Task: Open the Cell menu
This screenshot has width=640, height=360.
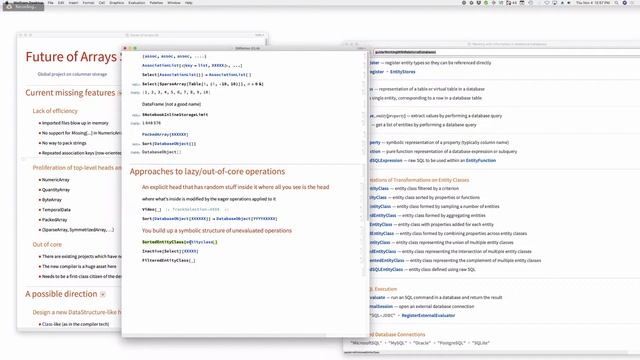Action: tap(102, 3)
